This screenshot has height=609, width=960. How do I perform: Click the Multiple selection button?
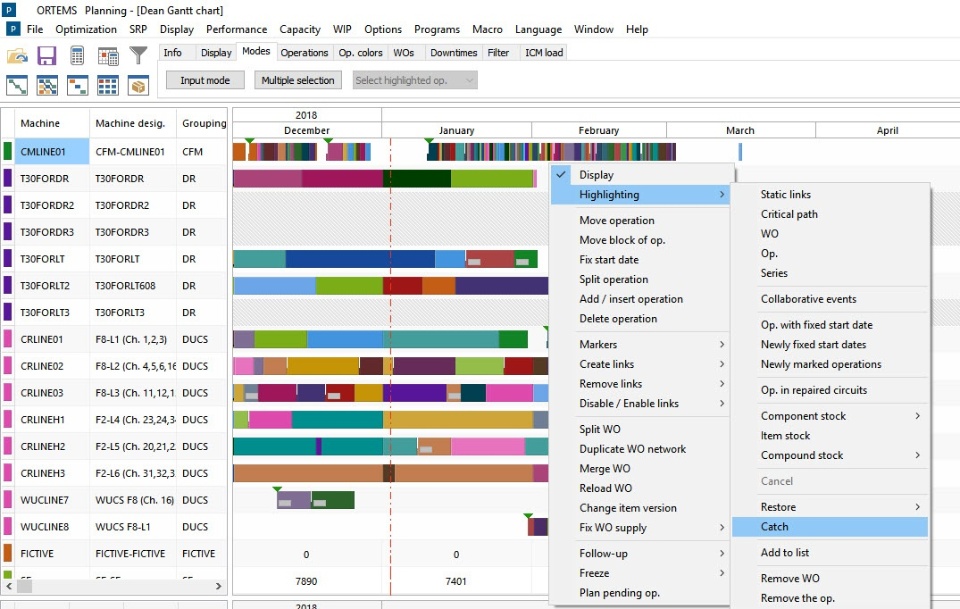tap(298, 80)
